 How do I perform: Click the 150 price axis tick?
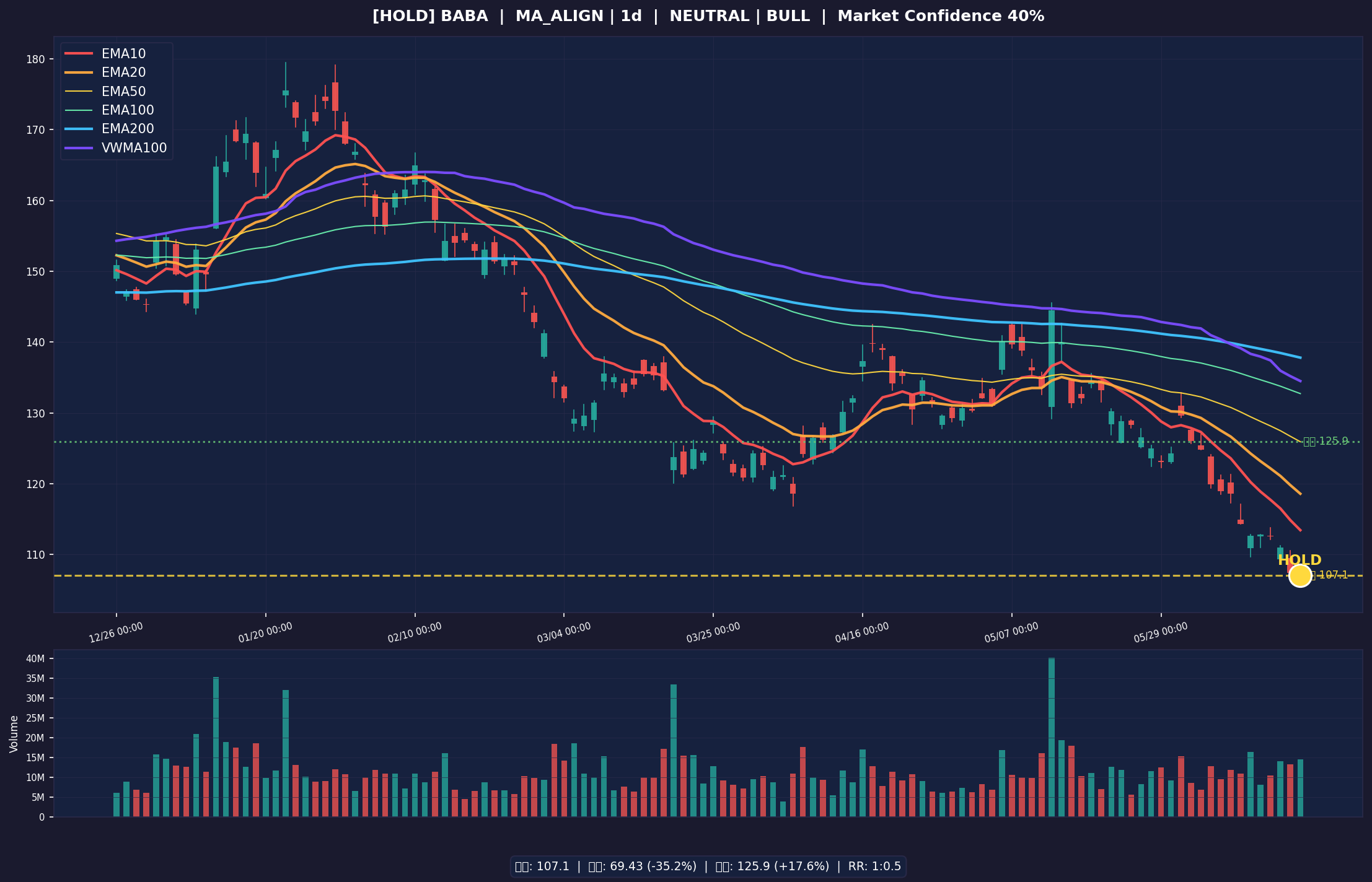[36, 271]
